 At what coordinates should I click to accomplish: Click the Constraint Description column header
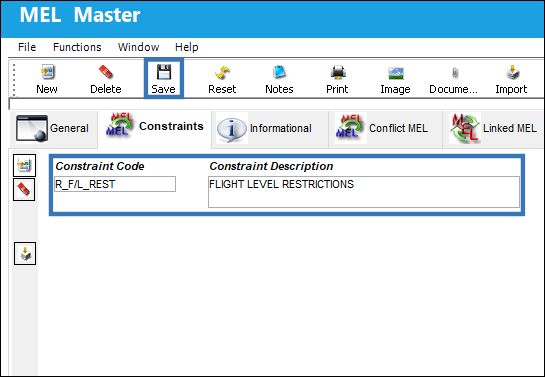coord(271,166)
